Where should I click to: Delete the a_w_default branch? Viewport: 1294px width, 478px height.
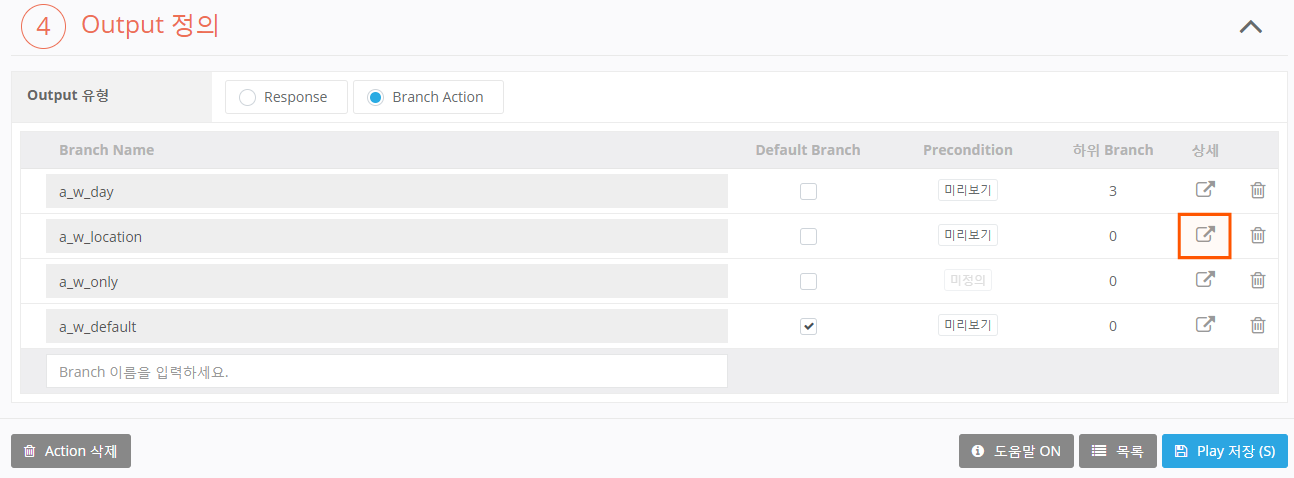(1258, 325)
